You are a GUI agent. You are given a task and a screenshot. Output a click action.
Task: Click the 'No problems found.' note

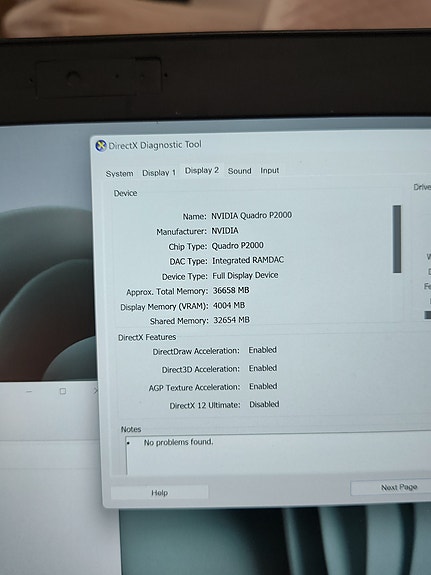pos(178,442)
